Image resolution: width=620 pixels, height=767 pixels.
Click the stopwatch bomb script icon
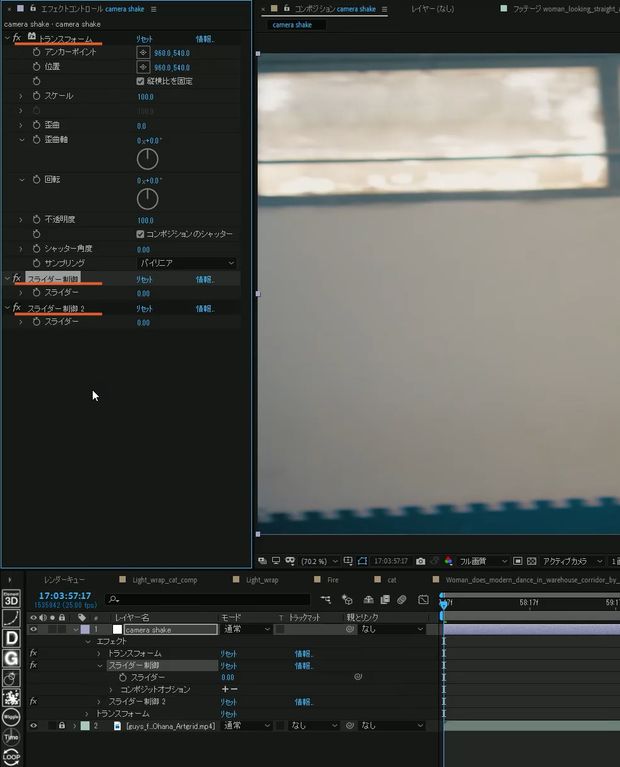point(11,678)
